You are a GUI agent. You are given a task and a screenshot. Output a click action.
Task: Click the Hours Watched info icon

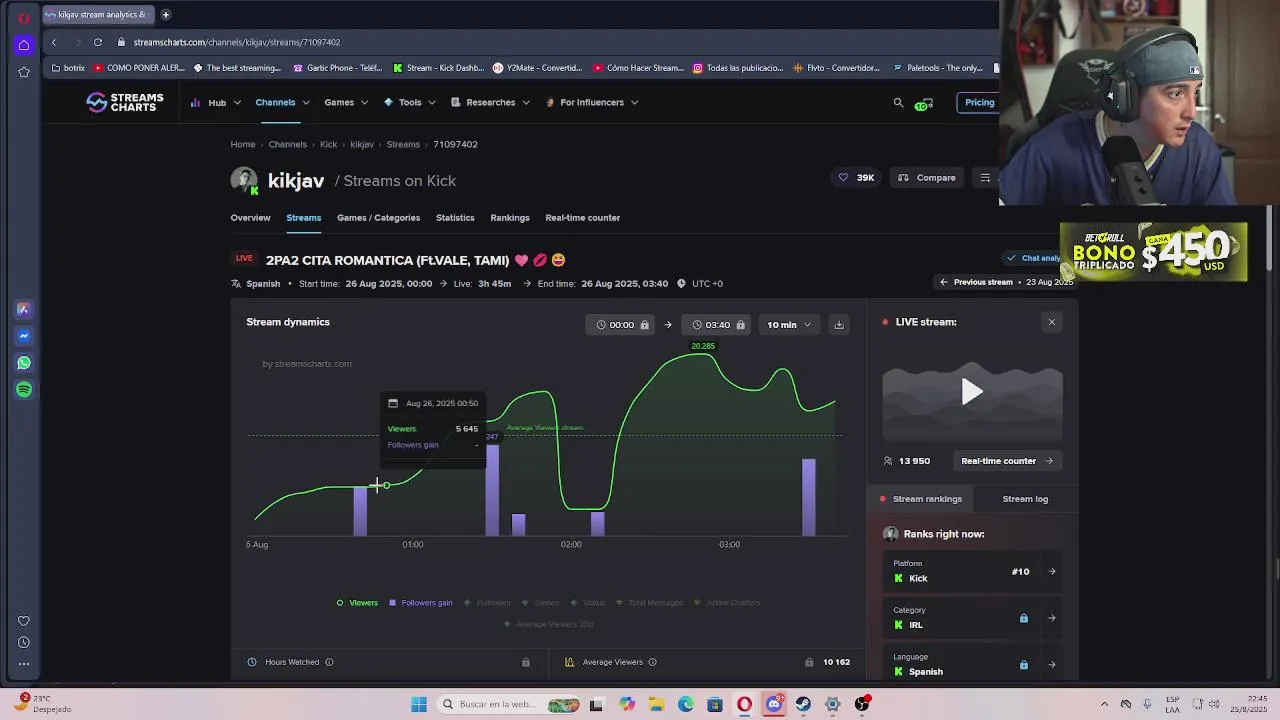point(329,662)
